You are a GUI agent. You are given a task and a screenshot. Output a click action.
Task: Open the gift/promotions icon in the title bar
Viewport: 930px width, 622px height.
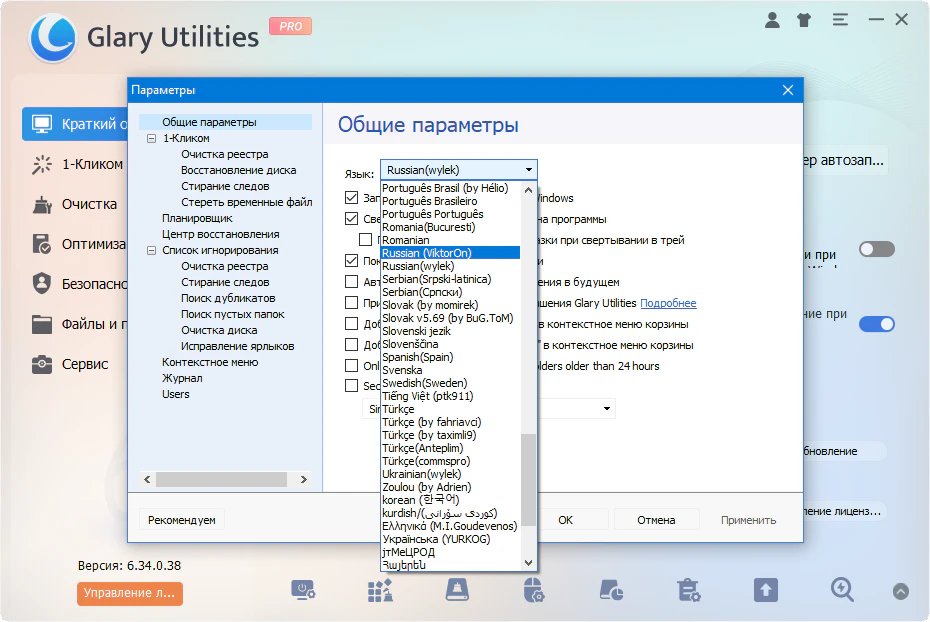pos(804,19)
